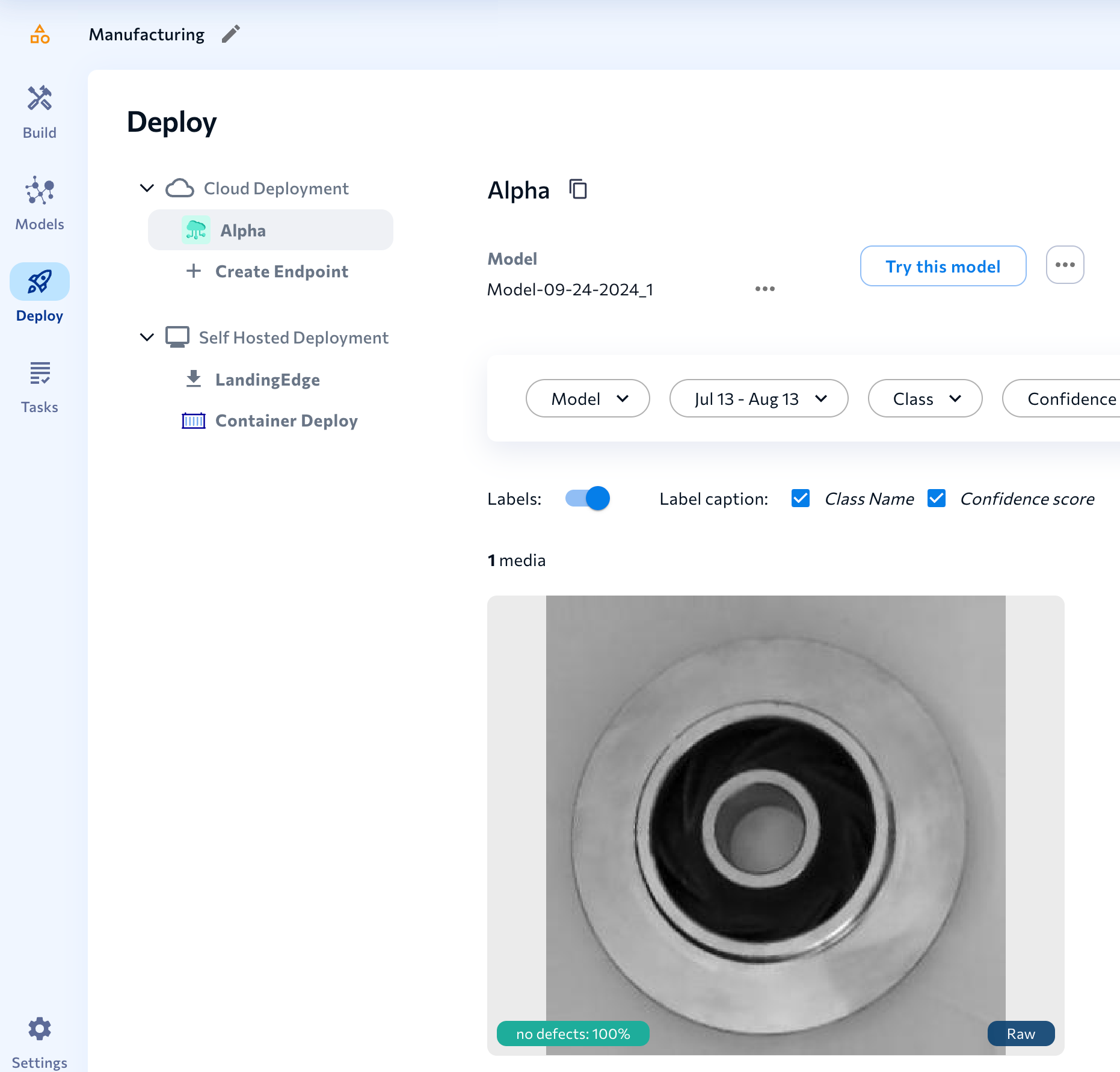The width and height of the screenshot is (1120, 1072).
Task: Open more options next to Try this model
Action: coord(1065,265)
